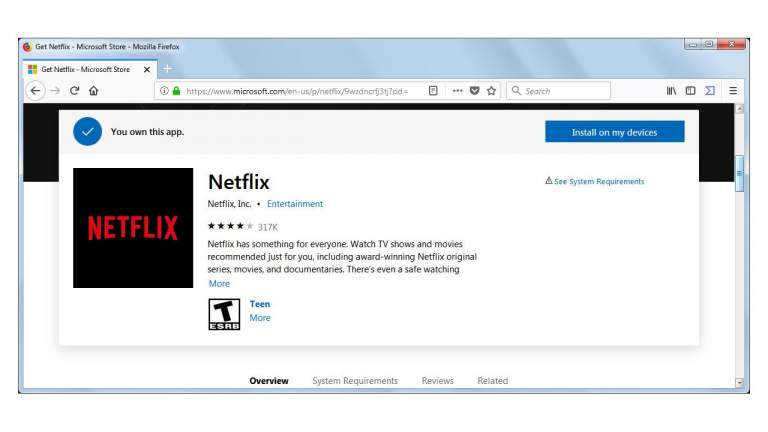Click the page scrollbar down arrow

pos(740,382)
